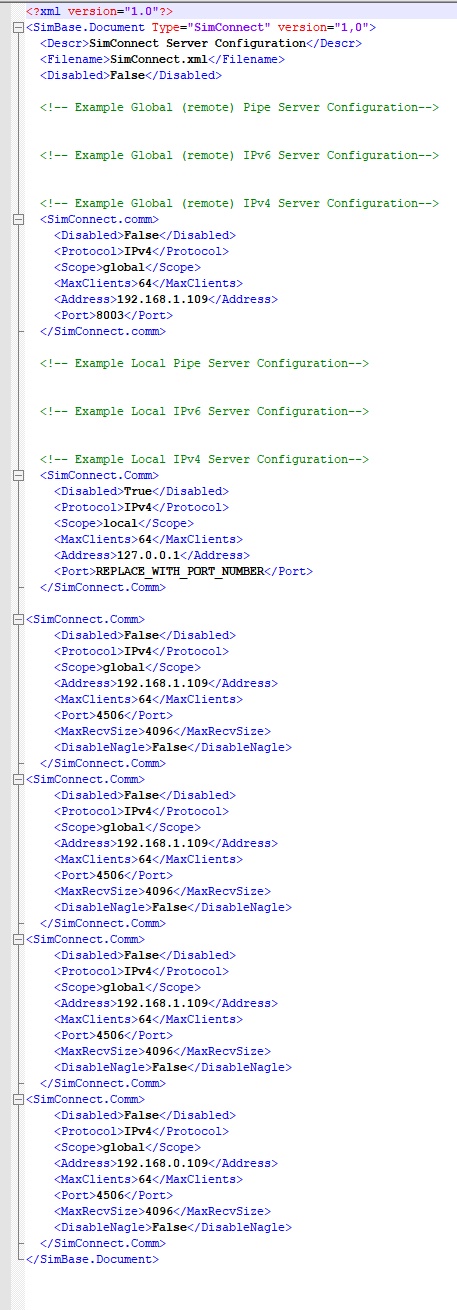Click the Local IPv6 Server Configuration comment
This screenshot has width=457, height=1310.
pos(205,411)
